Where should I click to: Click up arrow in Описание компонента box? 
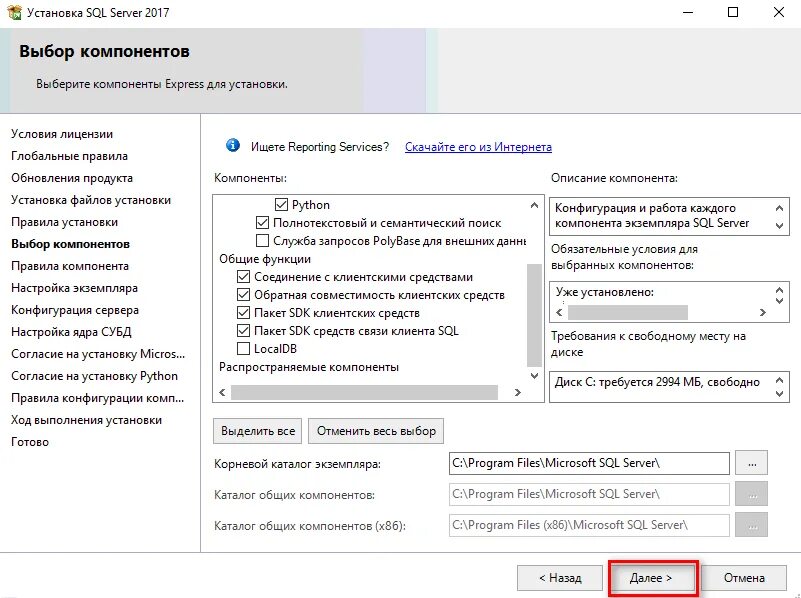pos(779,208)
